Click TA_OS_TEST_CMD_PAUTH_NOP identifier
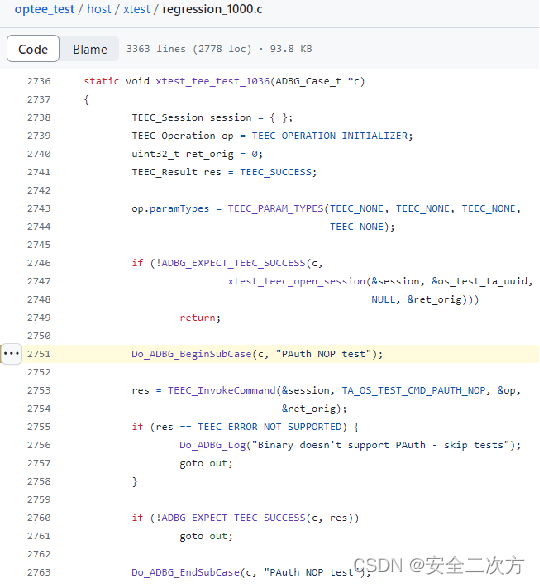 coord(414,390)
